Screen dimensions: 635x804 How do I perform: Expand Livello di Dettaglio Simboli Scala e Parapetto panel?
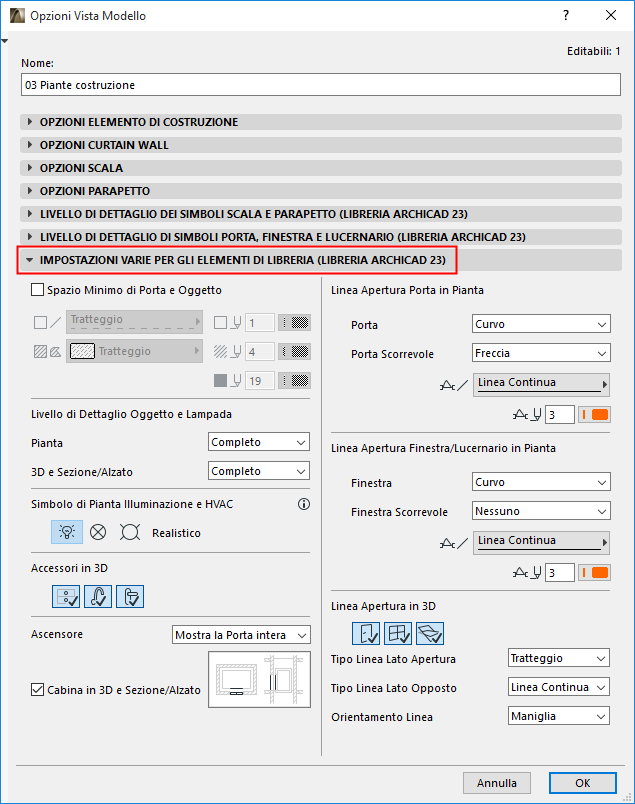pos(321,214)
